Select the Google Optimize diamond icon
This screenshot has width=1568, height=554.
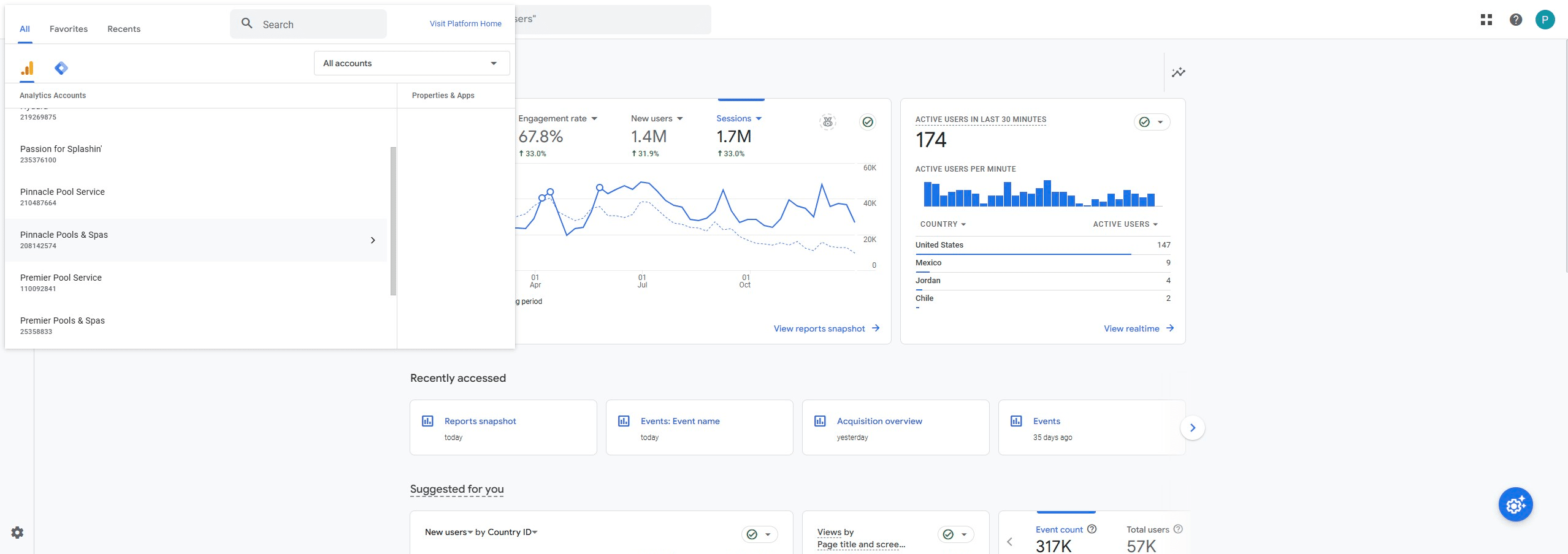[61, 68]
